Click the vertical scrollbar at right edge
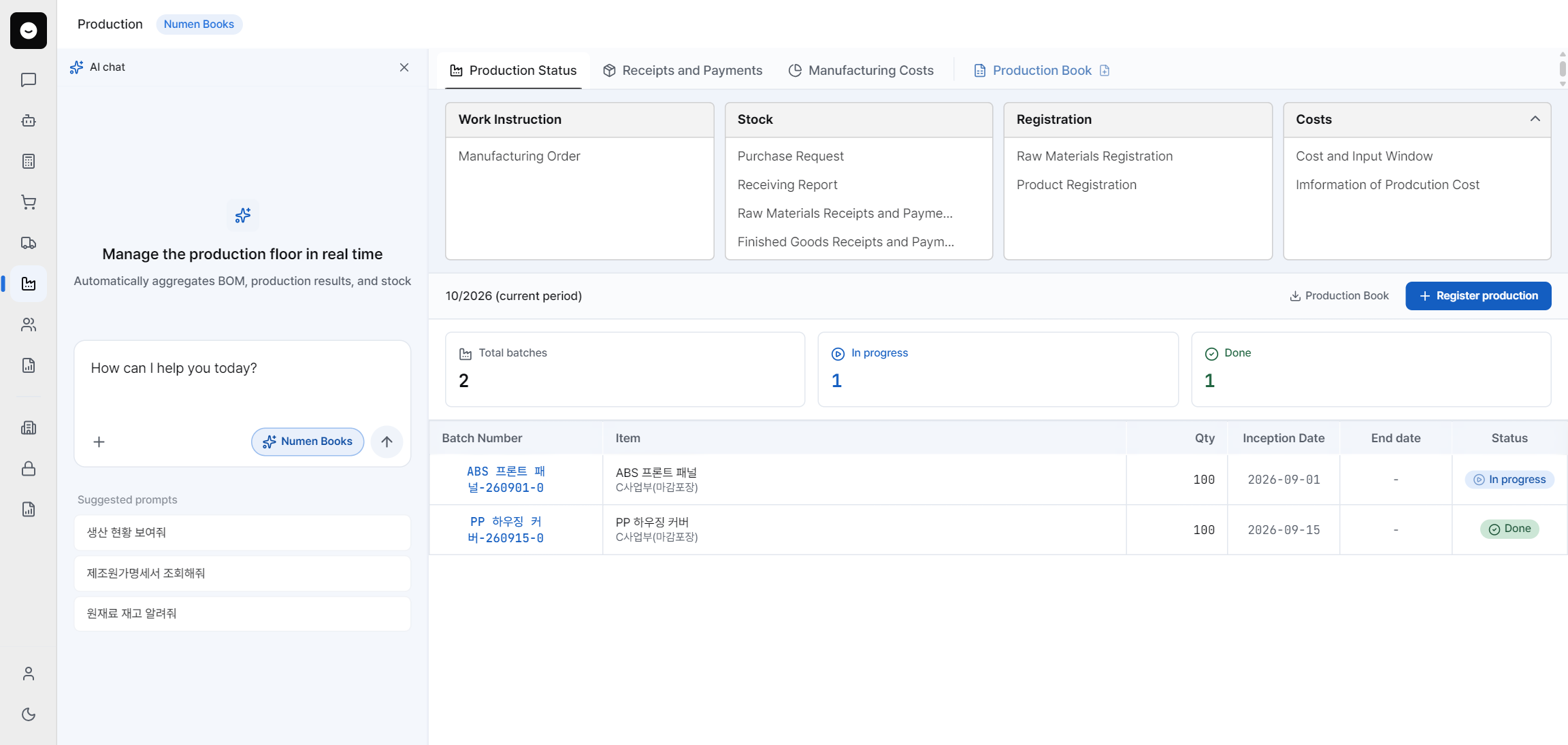The height and width of the screenshot is (745, 1568). point(1563,69)
